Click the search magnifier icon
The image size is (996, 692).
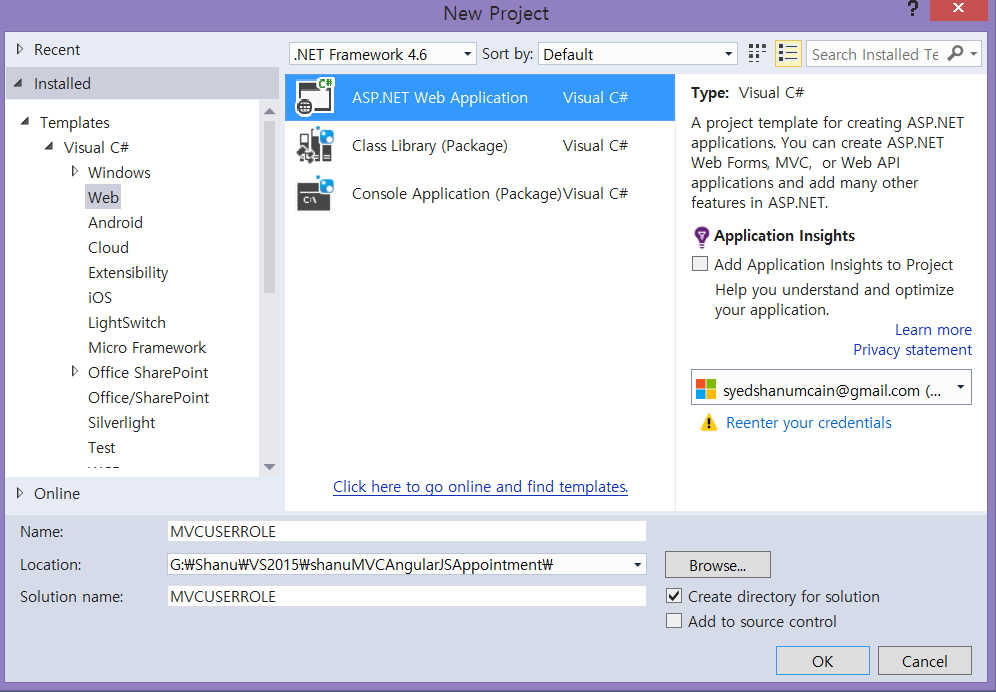(955, 53)
